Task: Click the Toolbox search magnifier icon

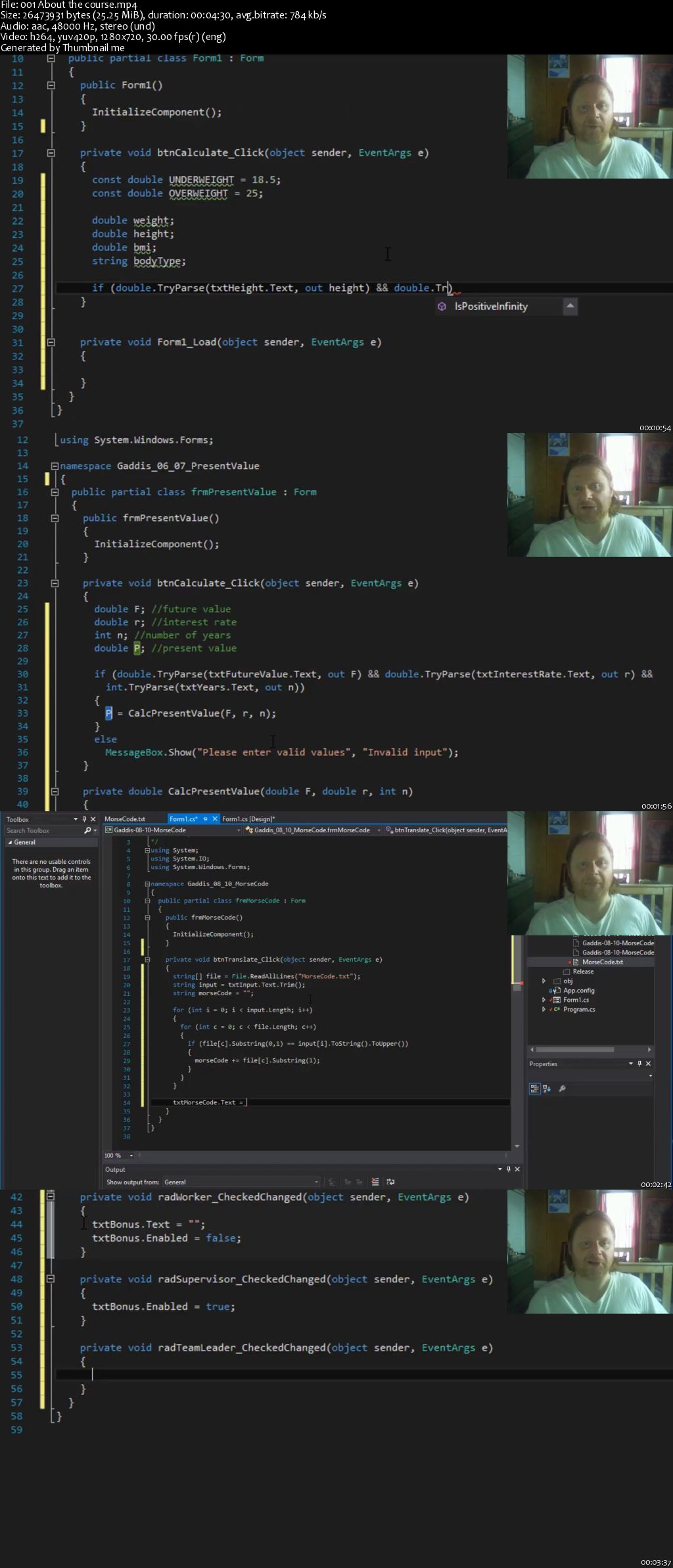Action: pos(87,830)
